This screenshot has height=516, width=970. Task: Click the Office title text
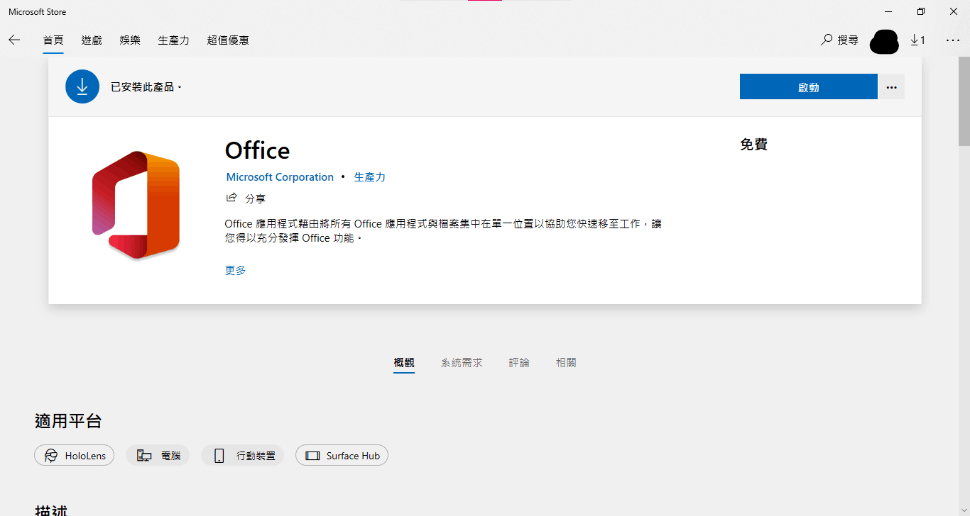257,150
